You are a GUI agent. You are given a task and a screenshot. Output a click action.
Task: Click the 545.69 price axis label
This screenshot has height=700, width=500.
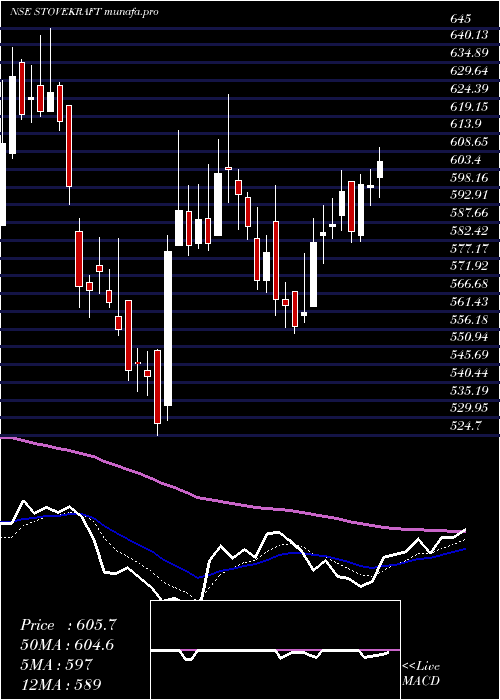pyautogui.click(x=469, y=354)
